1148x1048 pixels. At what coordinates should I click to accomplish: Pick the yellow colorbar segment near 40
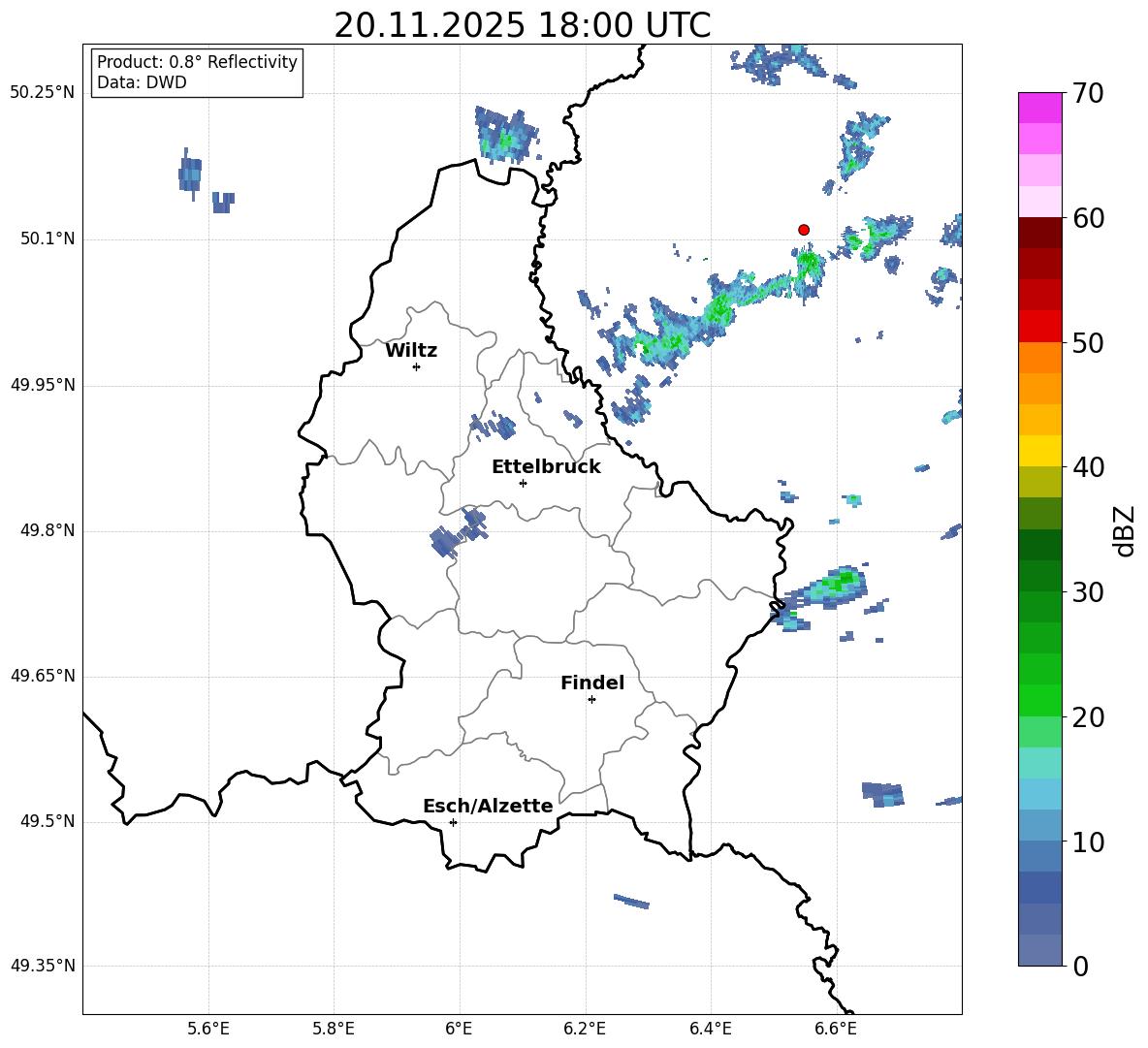click(1040, 451)
